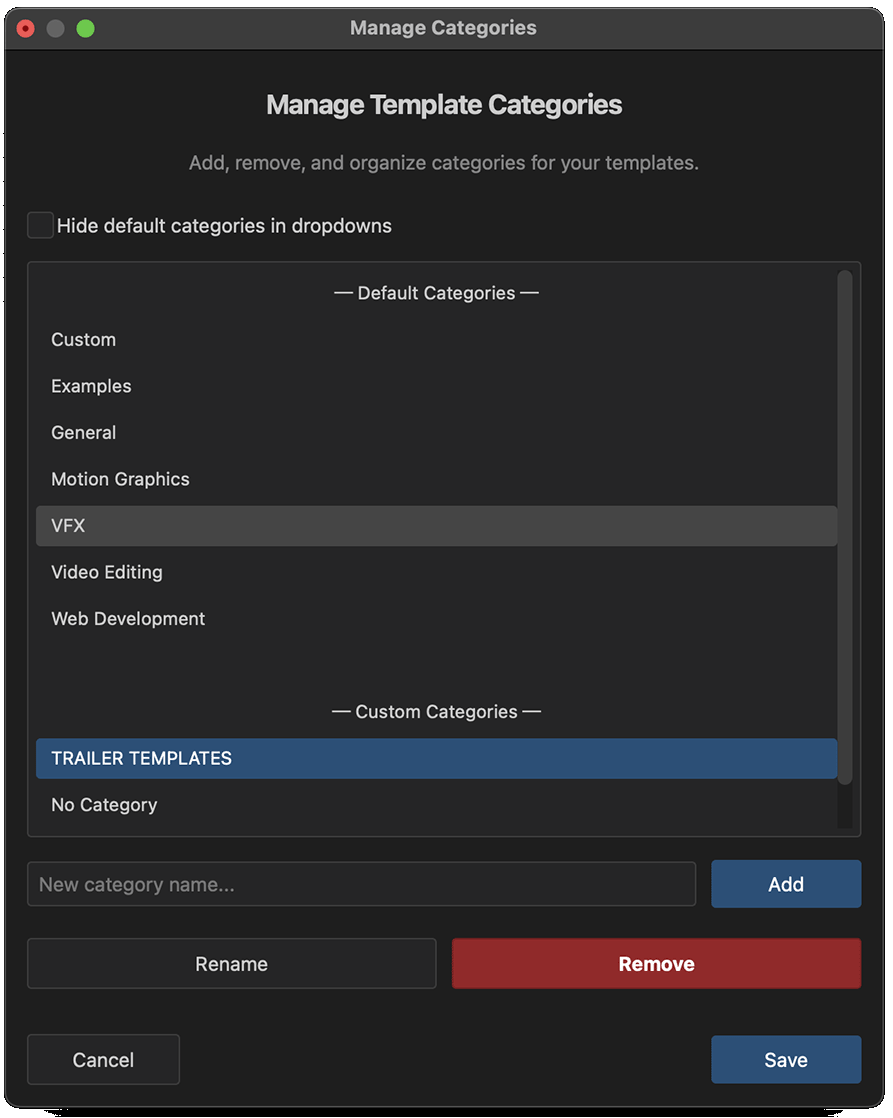This screenshot has width=893, height=1118.
Task: Focus the New category name field
Action: (x=361, y=885)
